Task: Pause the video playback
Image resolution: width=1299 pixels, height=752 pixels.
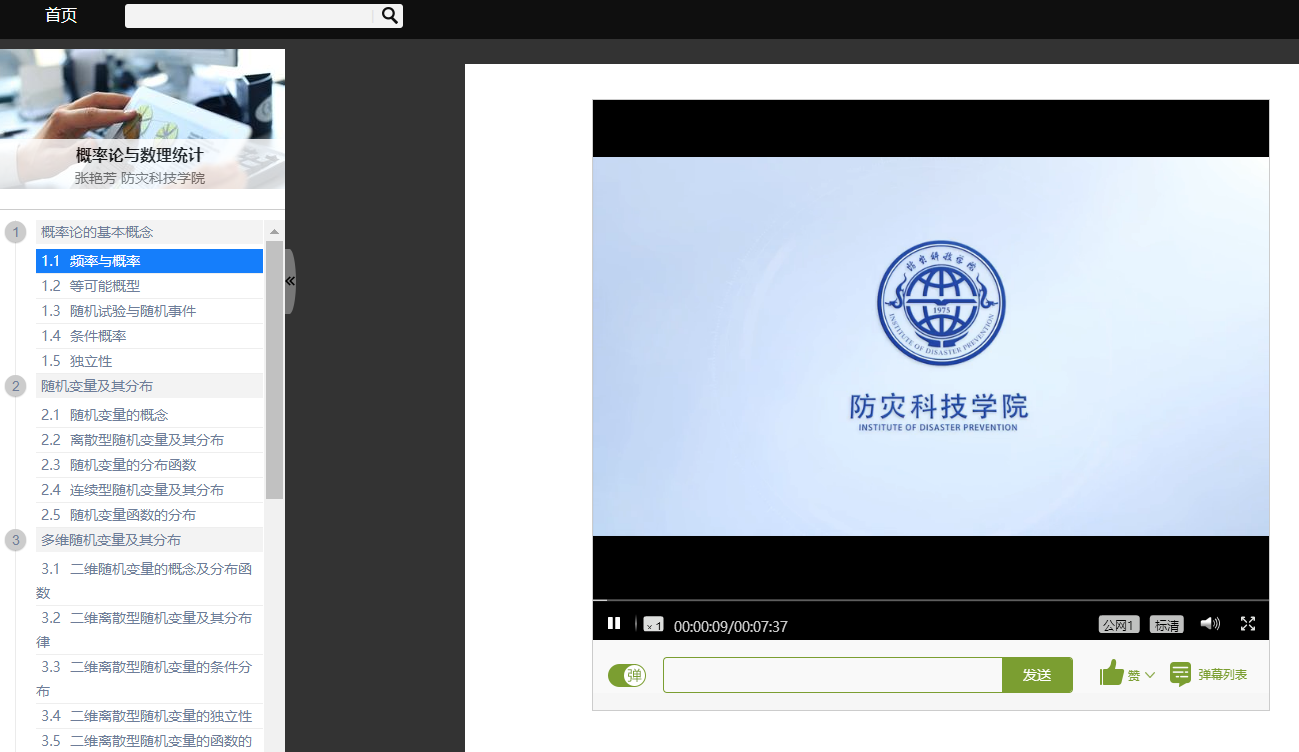Action: (x=614, y=624)
